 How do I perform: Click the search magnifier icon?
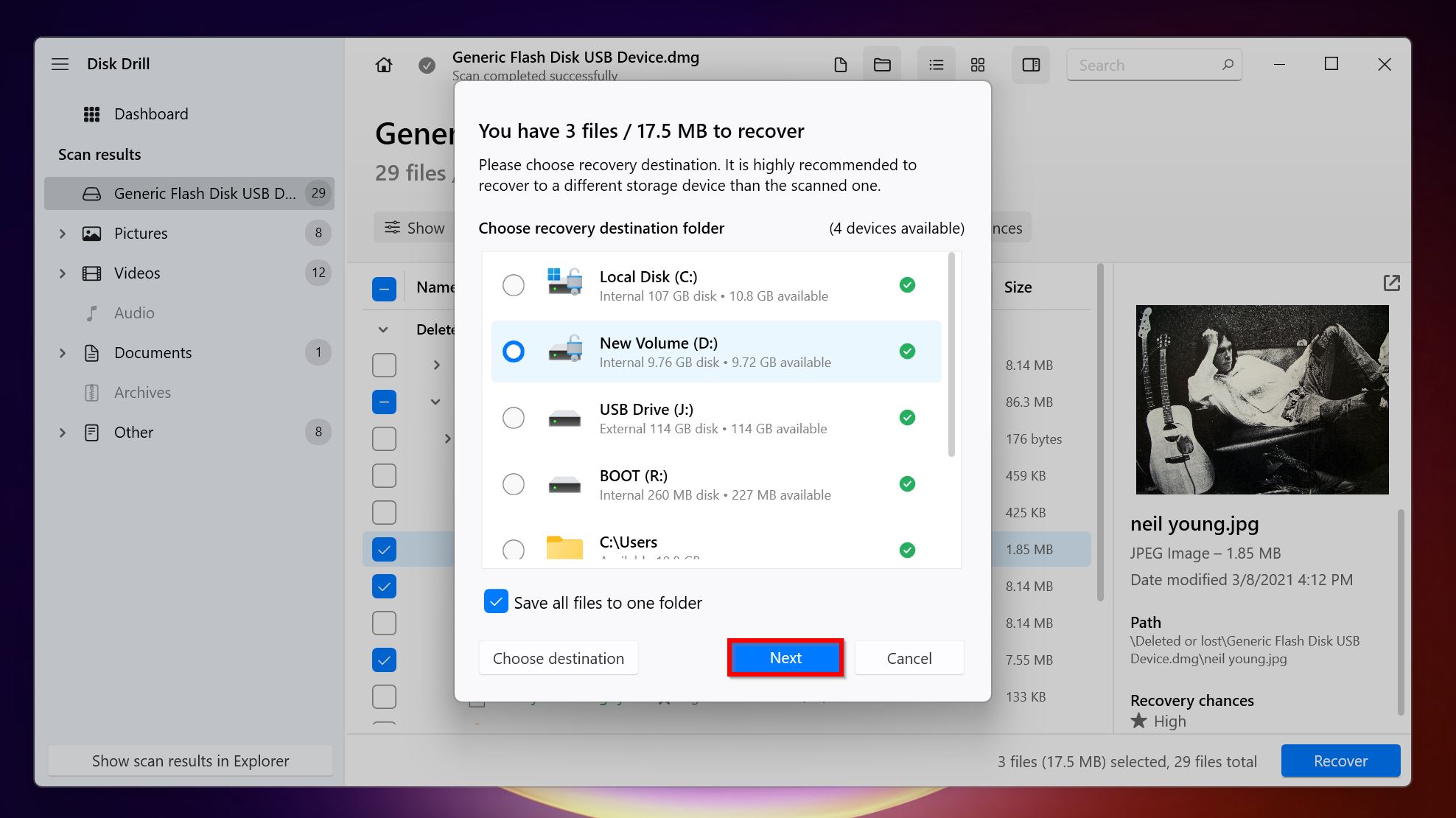1228,65
